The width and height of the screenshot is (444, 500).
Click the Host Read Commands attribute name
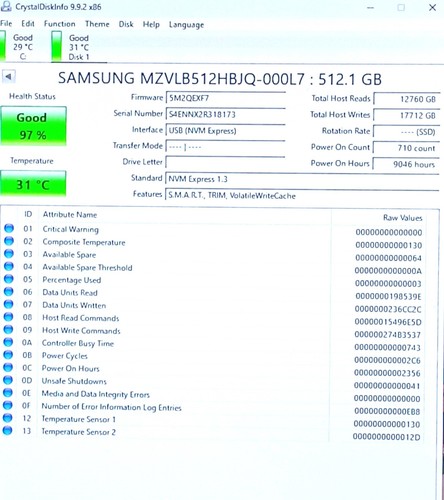click(x=80, y=318)
